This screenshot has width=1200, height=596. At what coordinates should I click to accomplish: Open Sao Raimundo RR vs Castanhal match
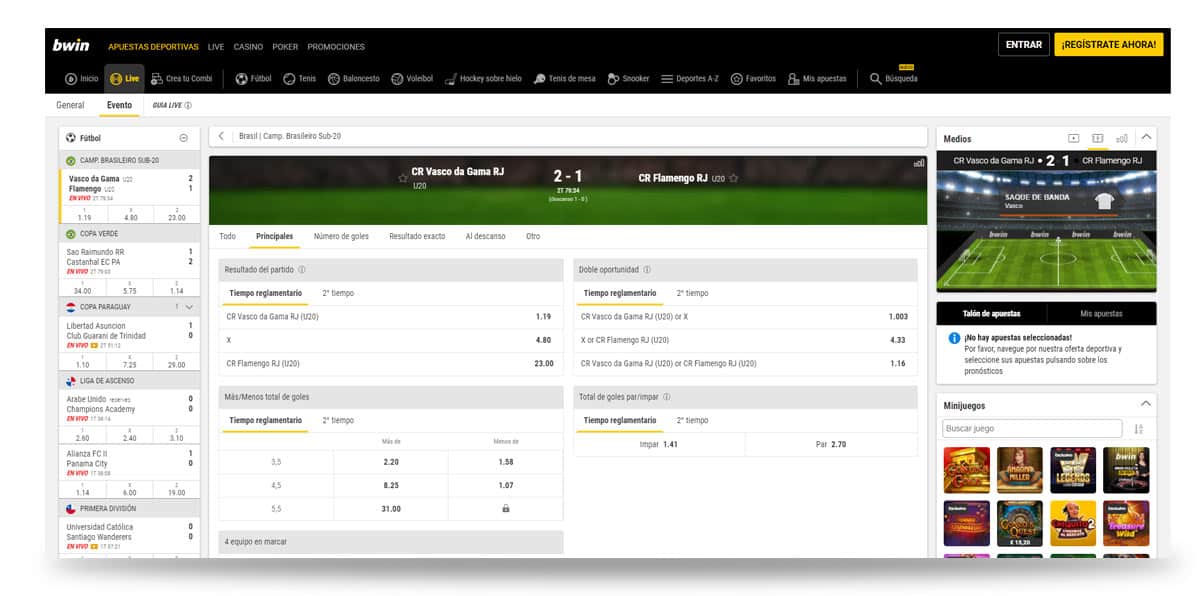[130, 261]
